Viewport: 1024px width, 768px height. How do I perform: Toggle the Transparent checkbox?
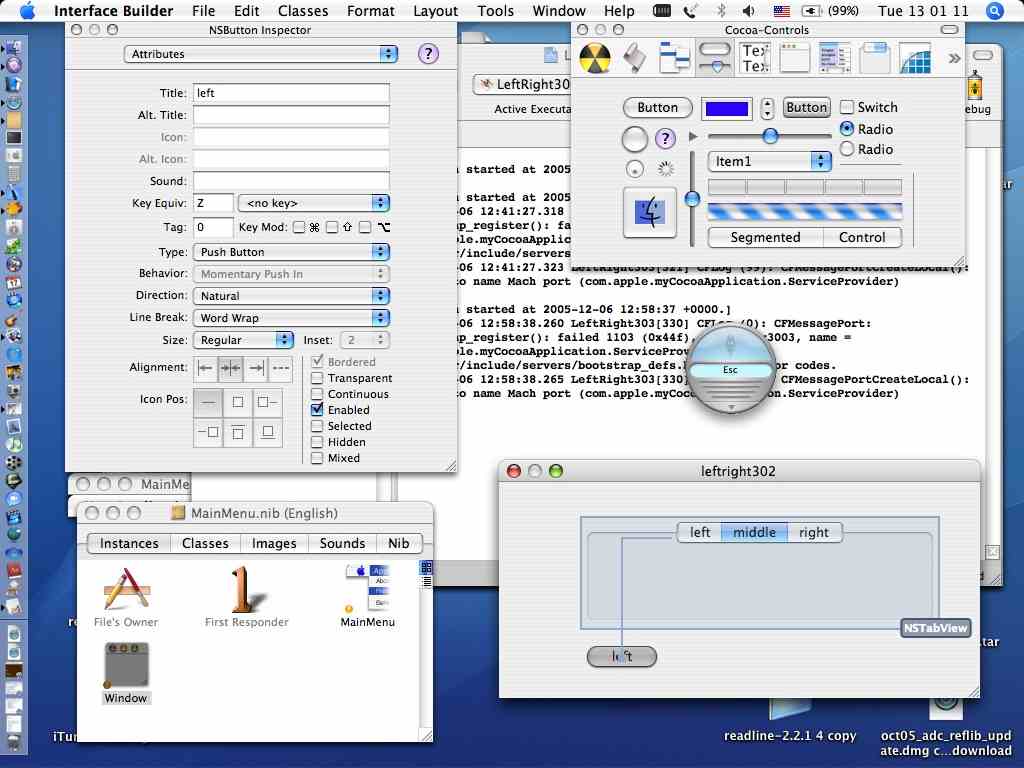click(x=317, y=378)
